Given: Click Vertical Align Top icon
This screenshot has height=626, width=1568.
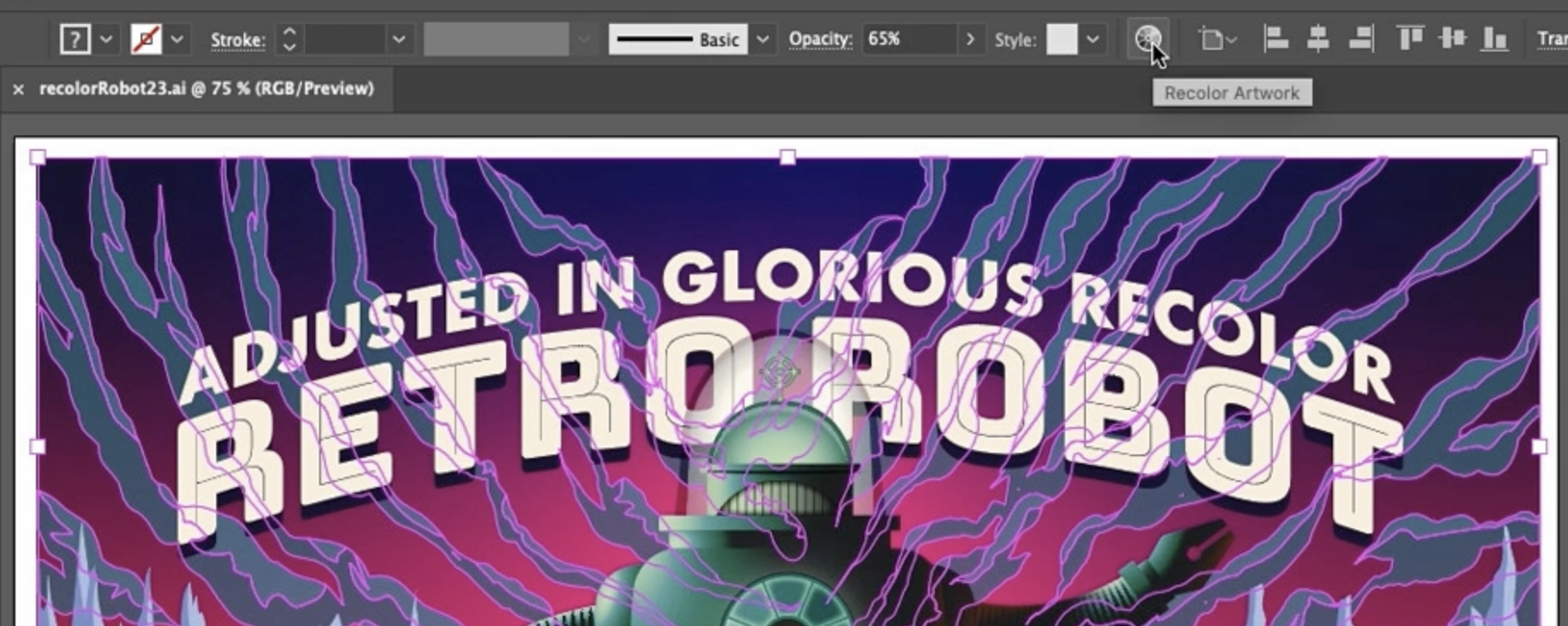Looking at the screenshot, I should (x=1409, y=39).
